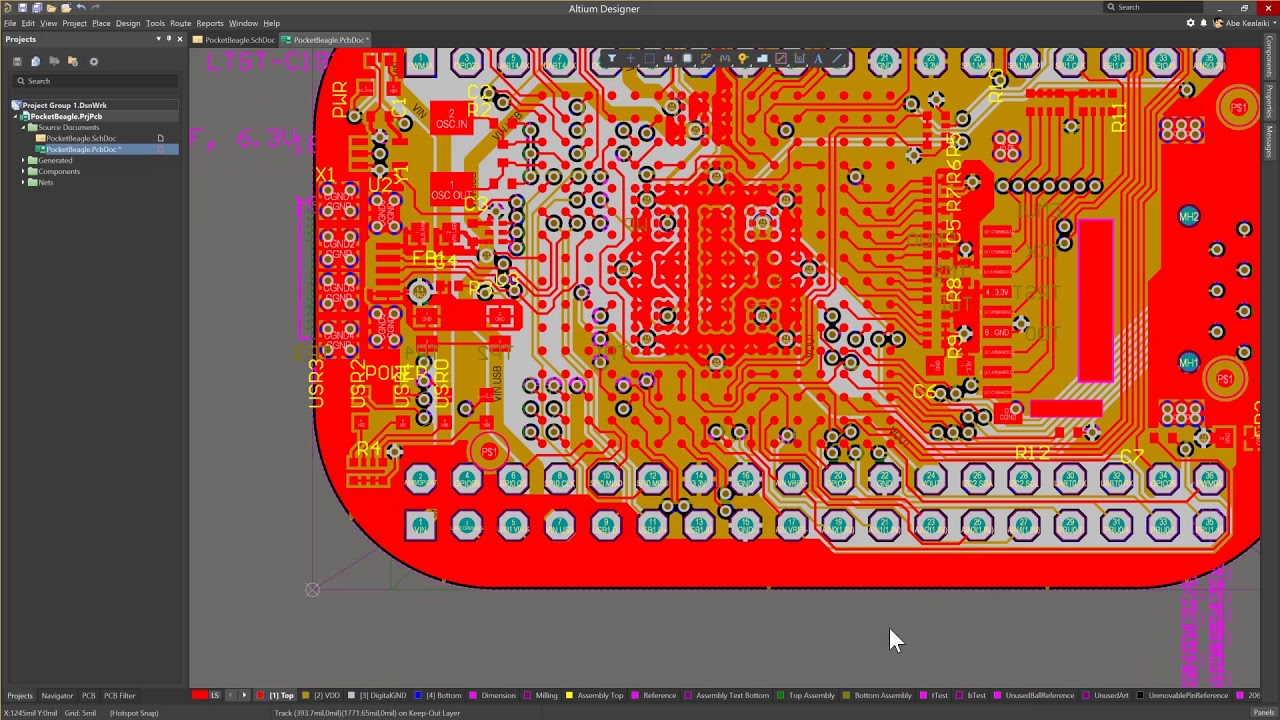Click the Place Fill/Region tool in Active Bar
This screenshot has width=1280, height=720.
[x=781, y=59]
